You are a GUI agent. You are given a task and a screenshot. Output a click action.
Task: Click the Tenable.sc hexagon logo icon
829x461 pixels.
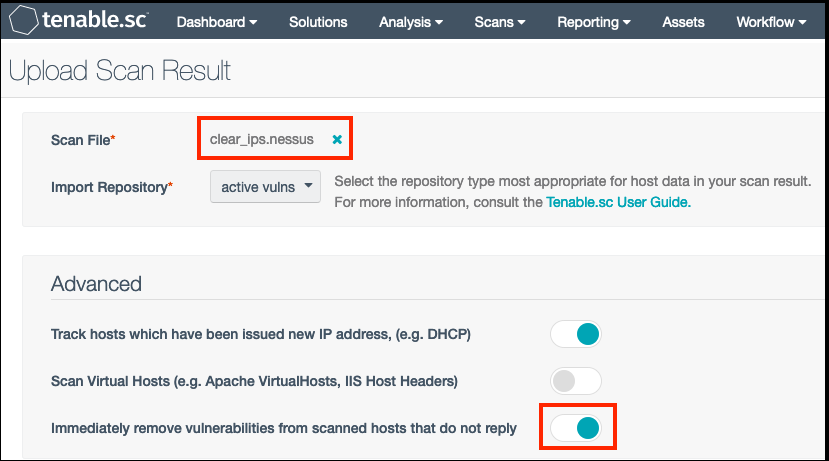[x=24, y=20]
